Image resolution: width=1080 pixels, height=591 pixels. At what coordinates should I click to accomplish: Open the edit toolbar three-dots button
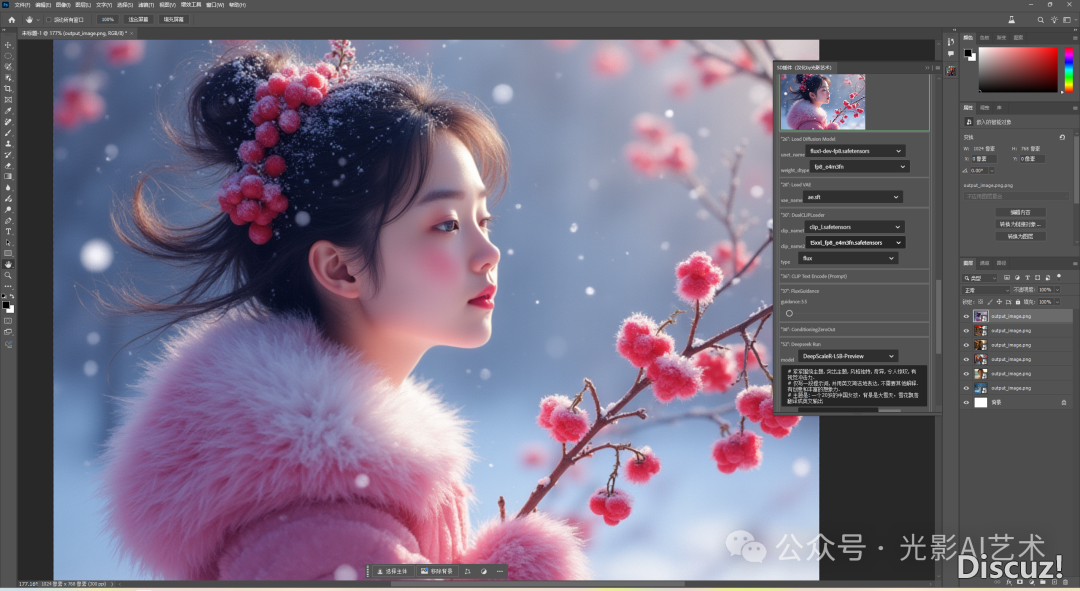click(x=8, y=287)
